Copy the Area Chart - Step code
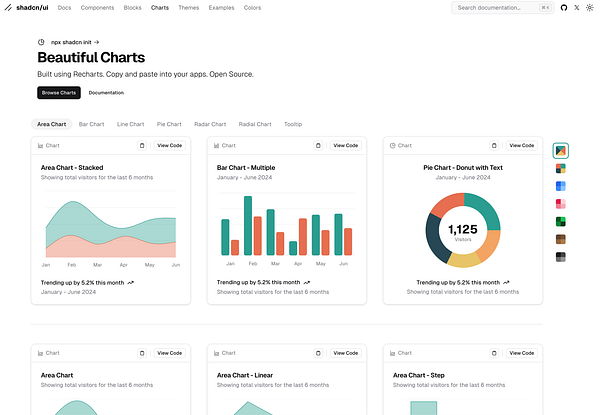 [494, 353]
